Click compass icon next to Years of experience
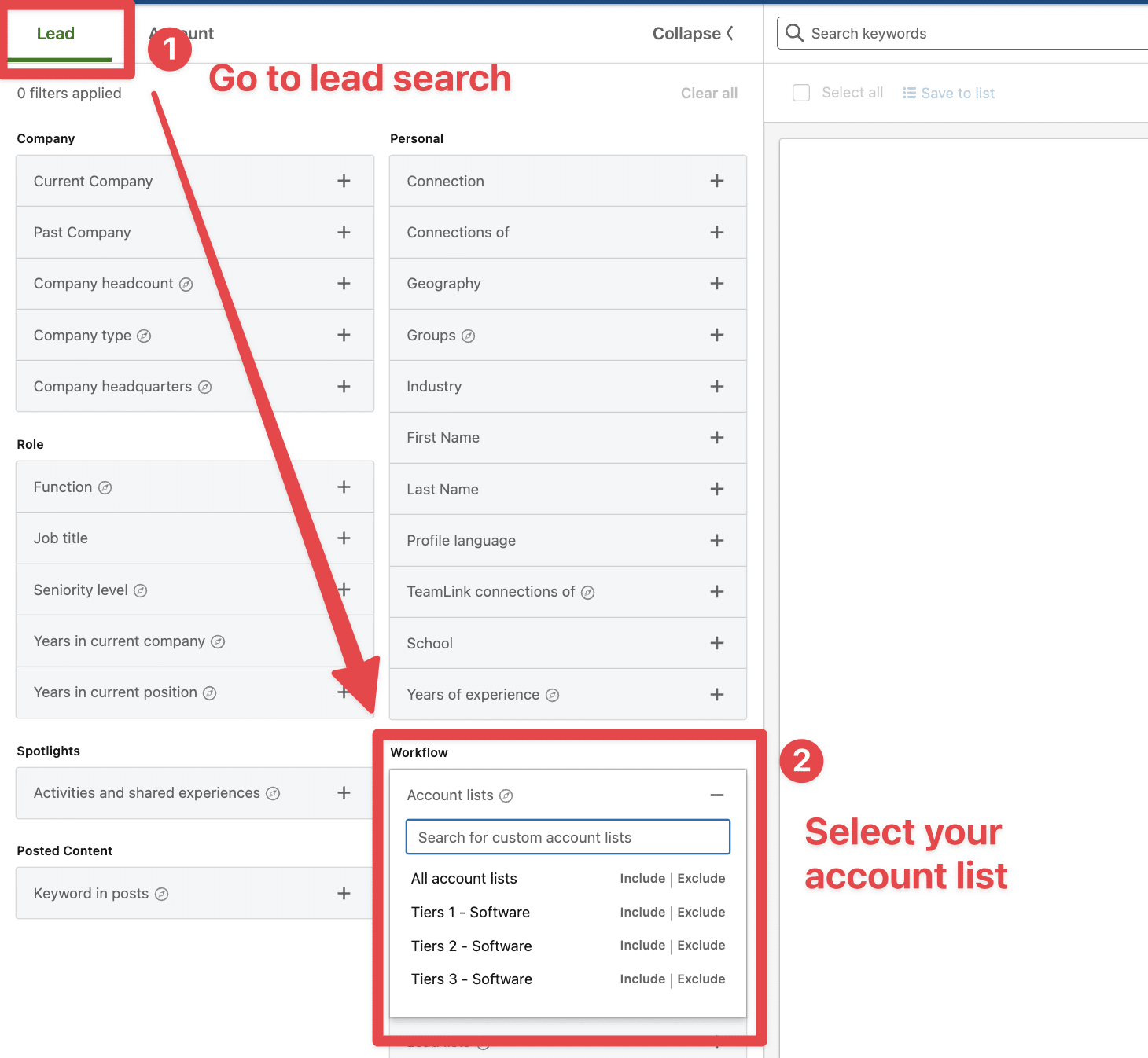The image size is (1148, 1058). click(x=552, y=695)
